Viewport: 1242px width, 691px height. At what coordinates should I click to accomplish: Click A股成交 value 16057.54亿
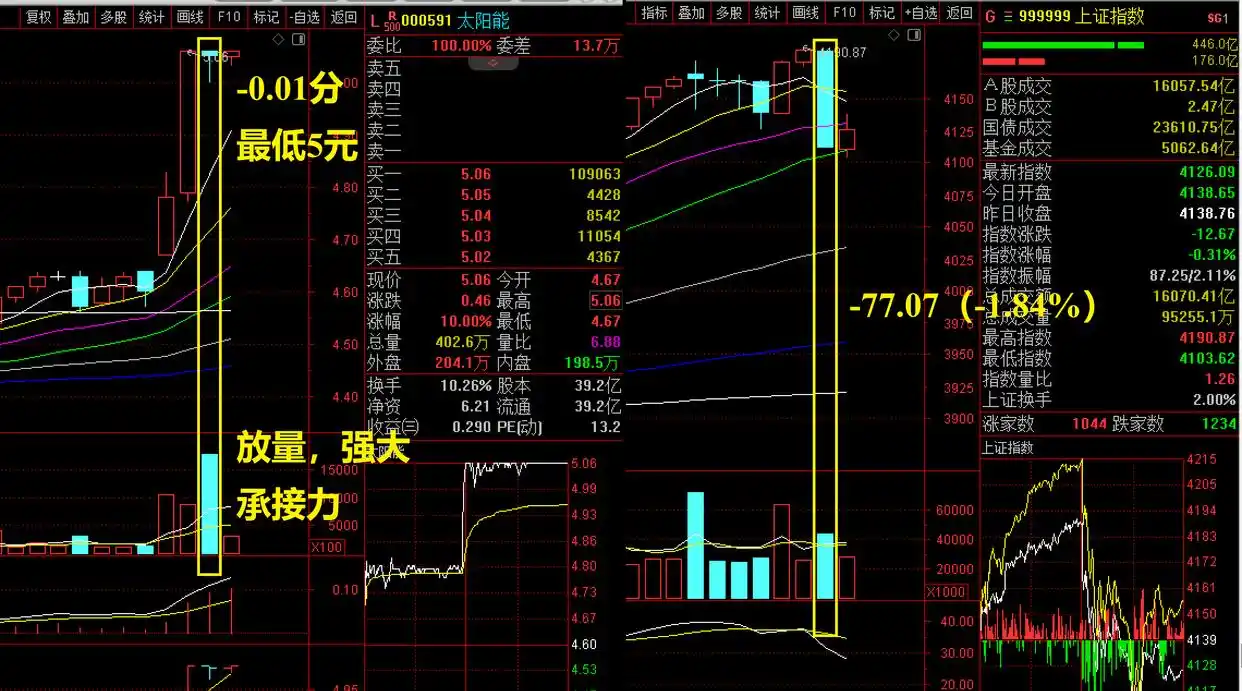point(1194,87)
